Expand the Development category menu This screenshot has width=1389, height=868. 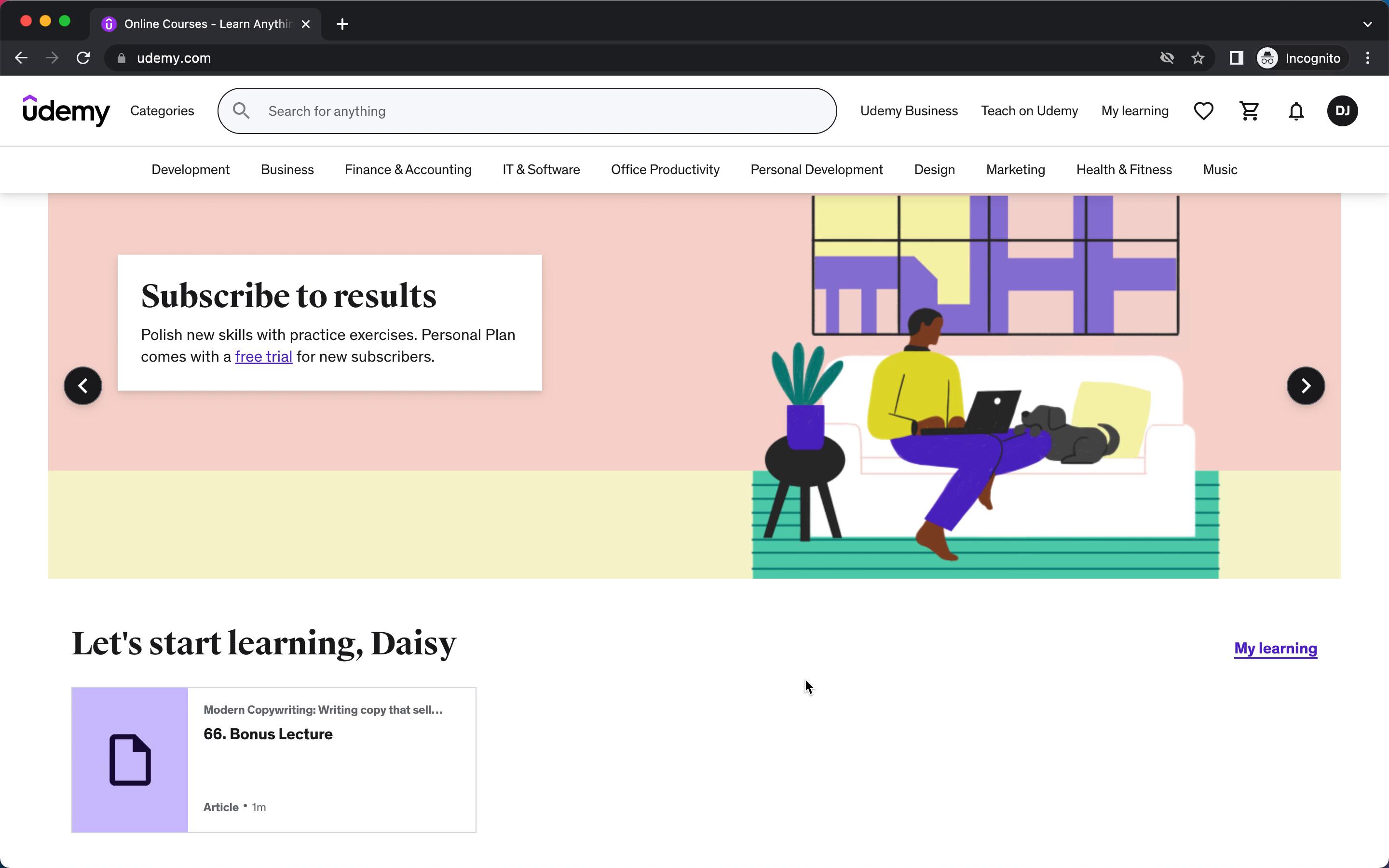pos(190,169)
